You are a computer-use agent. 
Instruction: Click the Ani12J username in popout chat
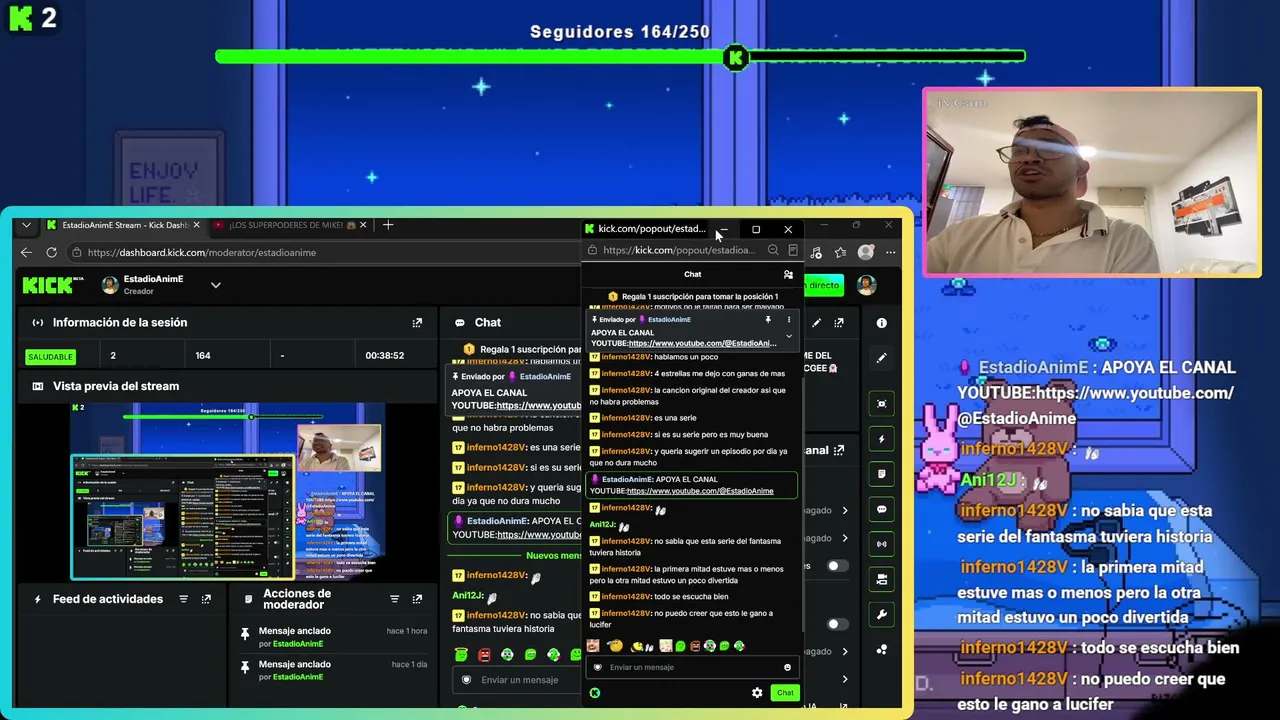[602, 525]
